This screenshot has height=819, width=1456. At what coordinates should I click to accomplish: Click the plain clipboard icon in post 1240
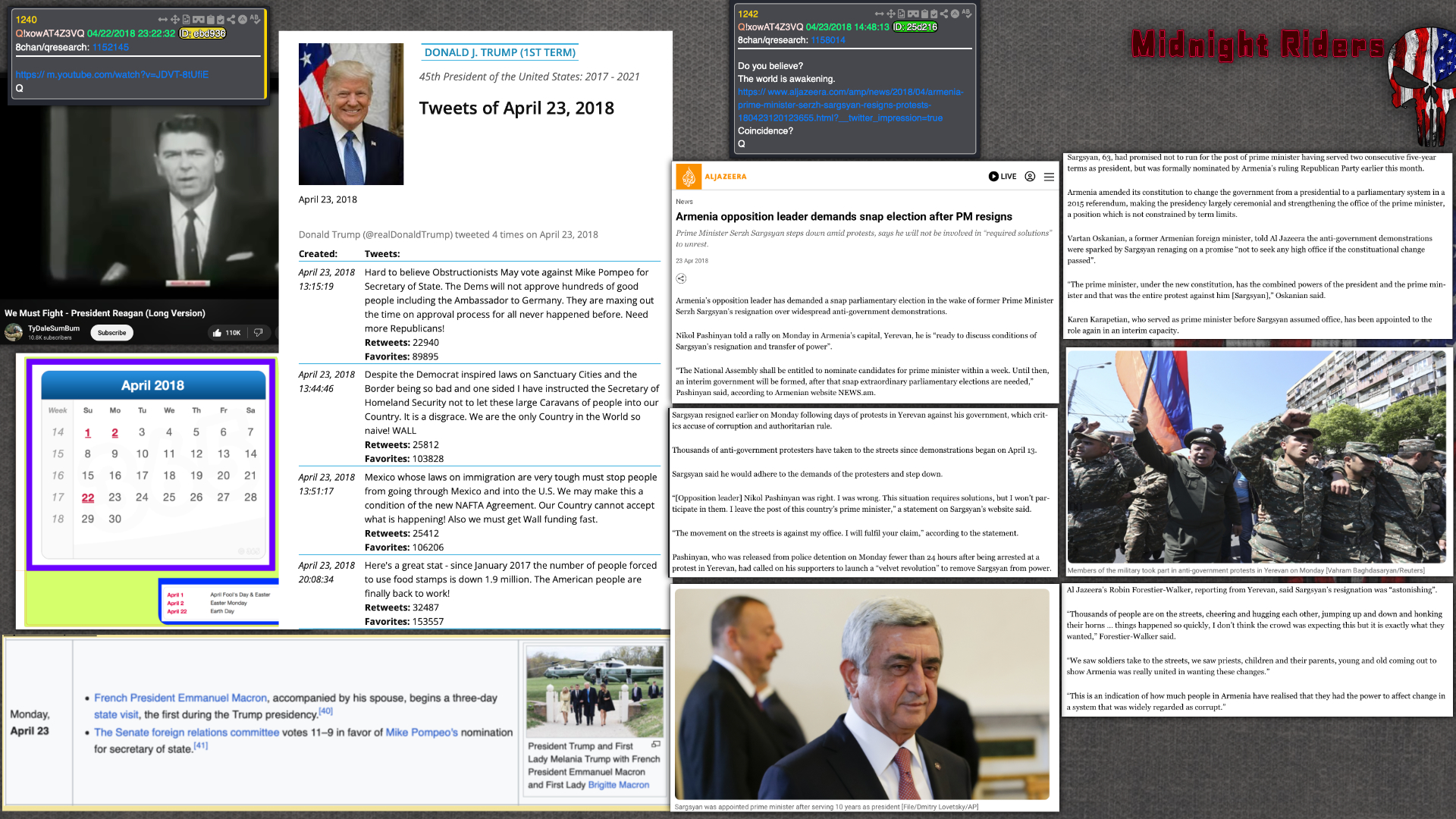click(x=211, y=20)
